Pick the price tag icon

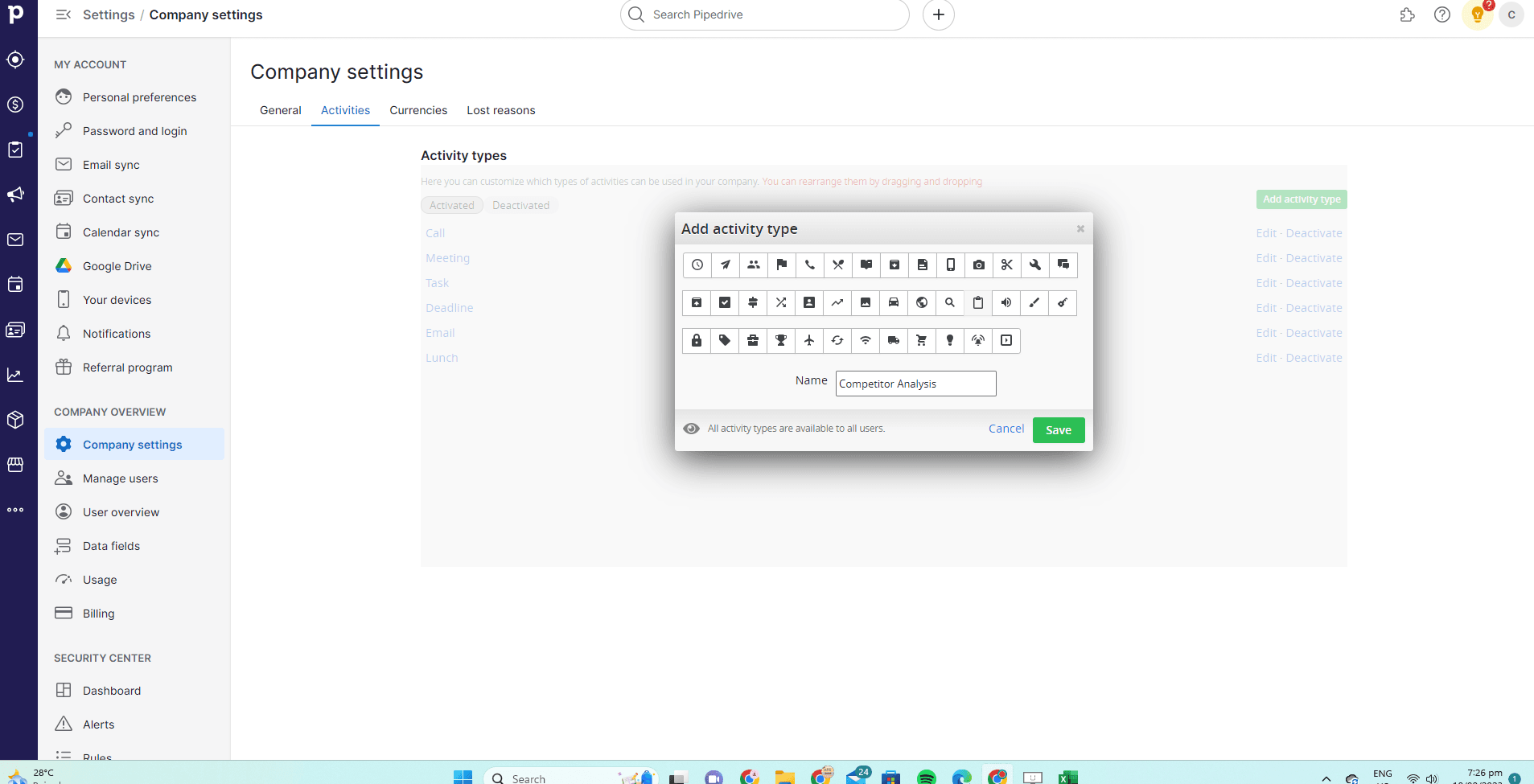pos(725,340)
